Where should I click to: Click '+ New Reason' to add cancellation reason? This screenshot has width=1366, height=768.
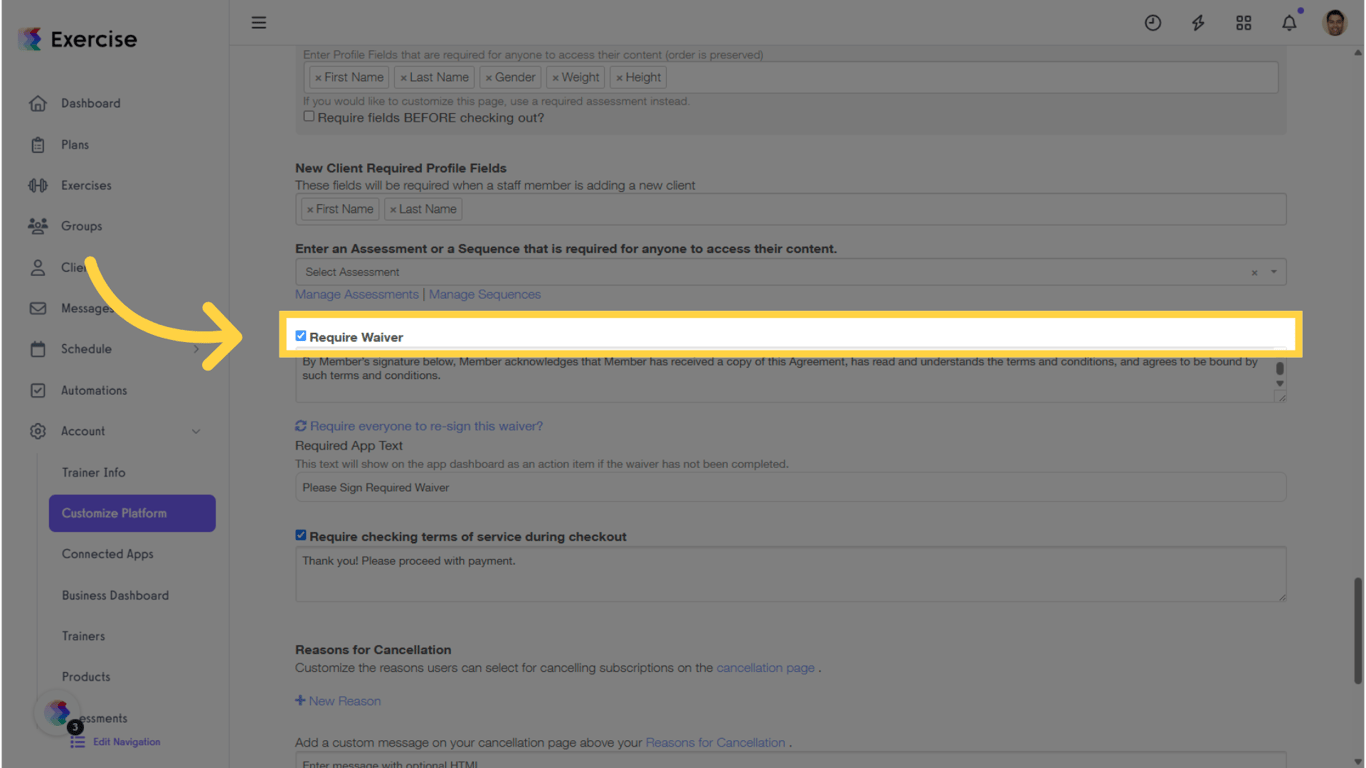[338, 700]
